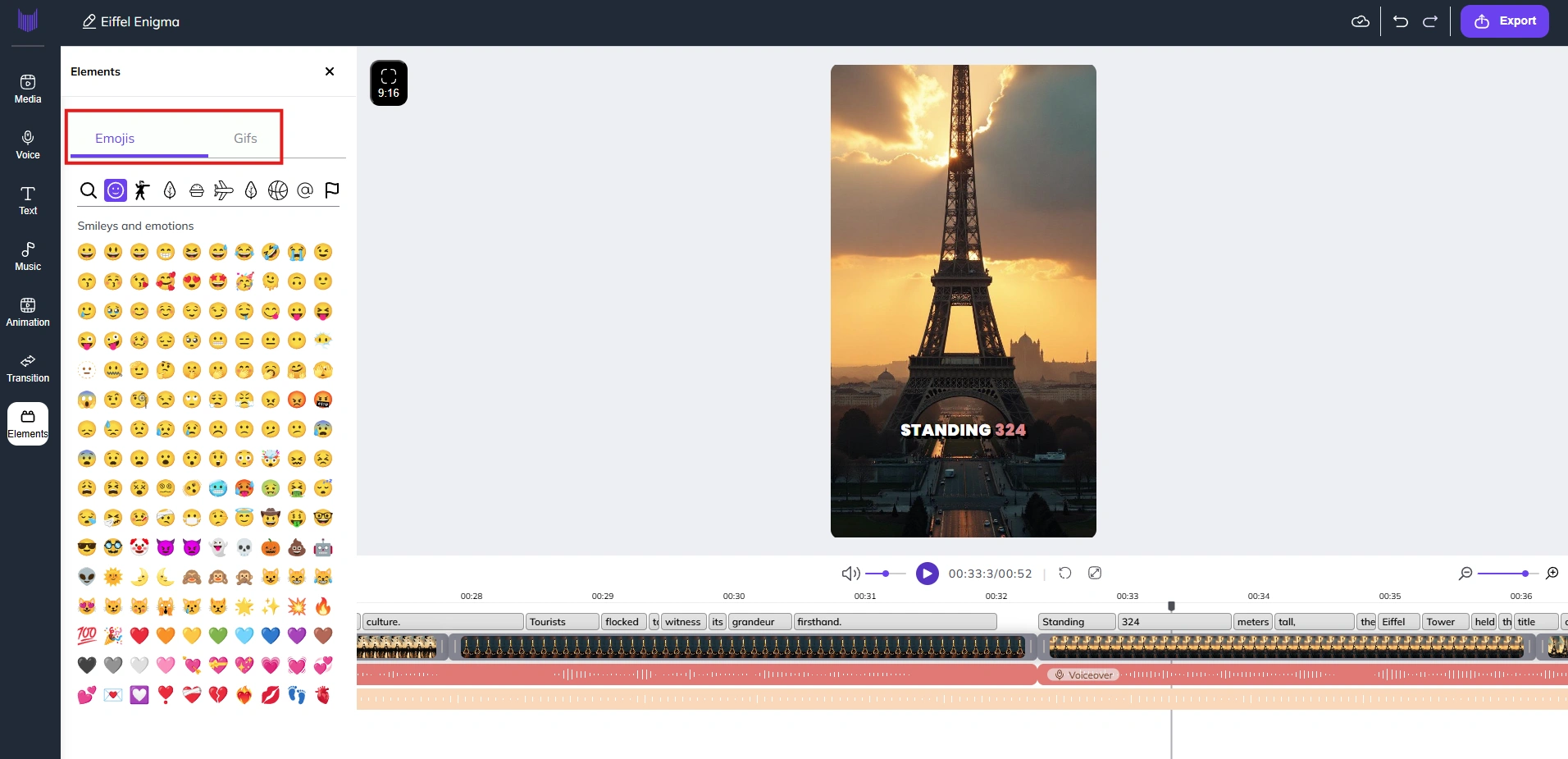Adjust the timeline zoom slider
This screenshot has height=759, width=1568.
[x=1507, y=574]
